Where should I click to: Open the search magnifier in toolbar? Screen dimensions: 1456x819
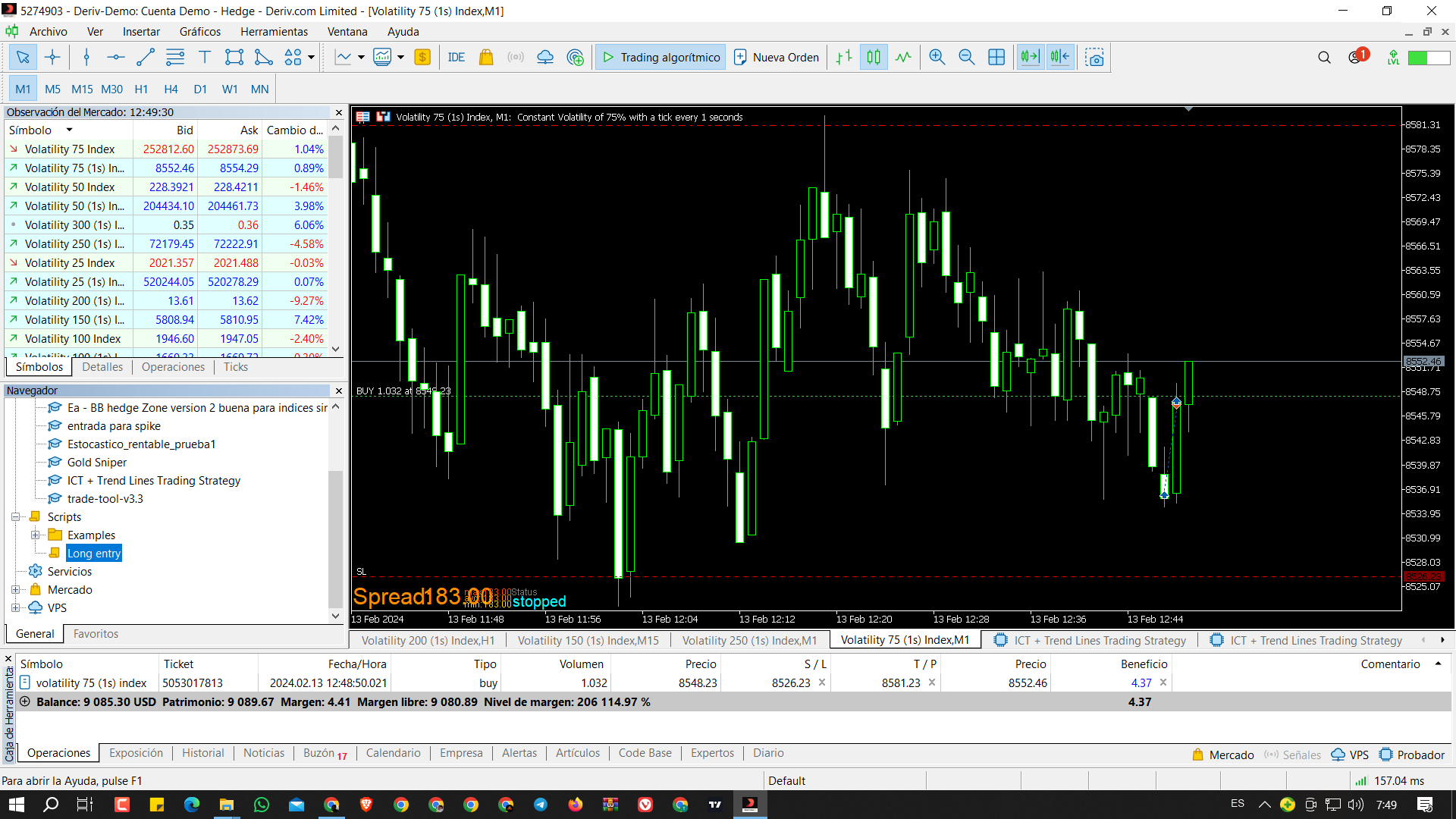click(1324, 58)
